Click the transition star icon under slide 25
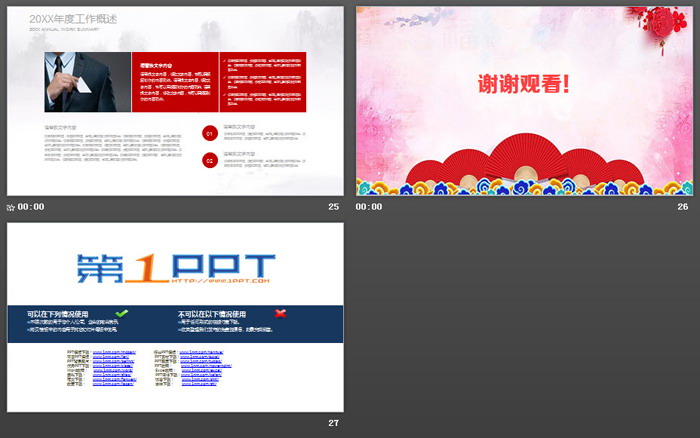 (11, 207)
